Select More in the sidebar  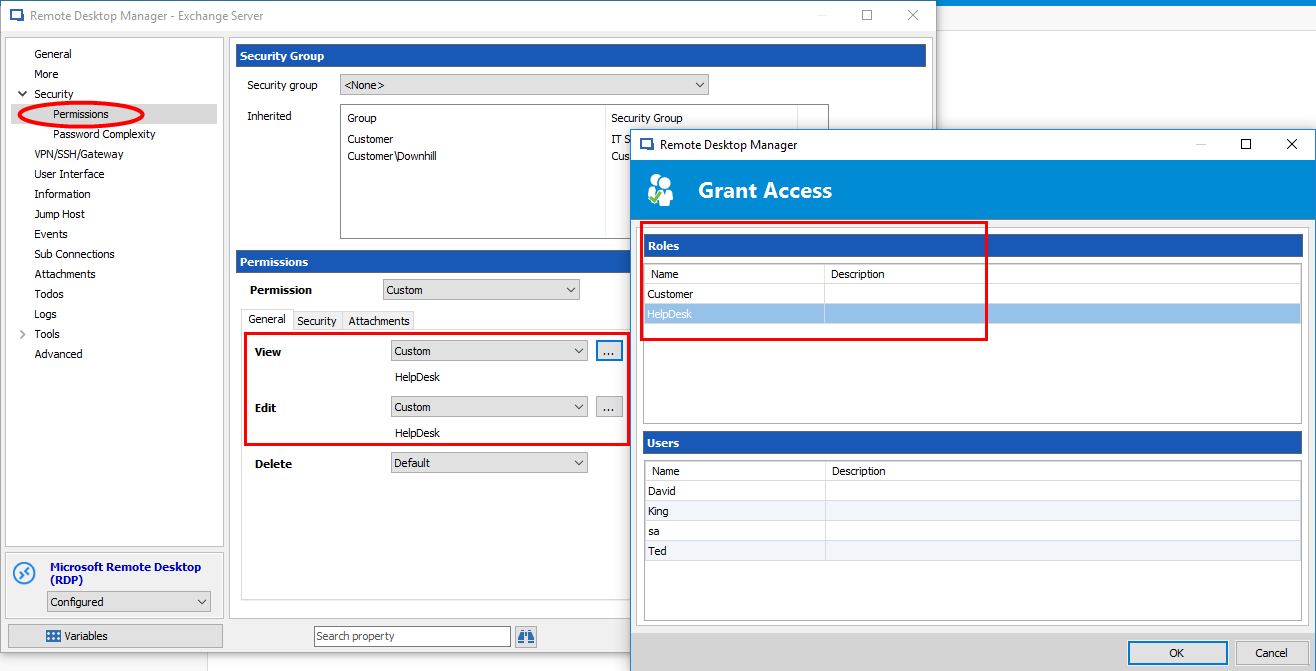(46, 74)
